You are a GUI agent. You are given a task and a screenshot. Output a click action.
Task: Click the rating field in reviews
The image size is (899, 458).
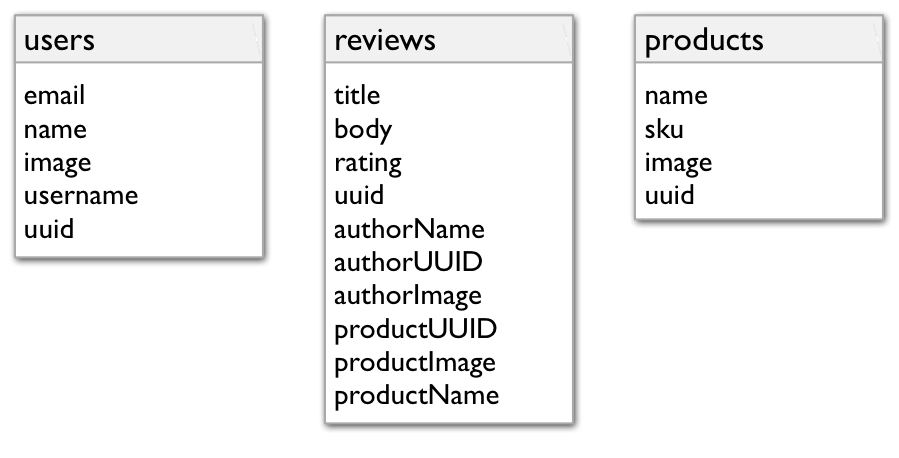click(368, 162)
